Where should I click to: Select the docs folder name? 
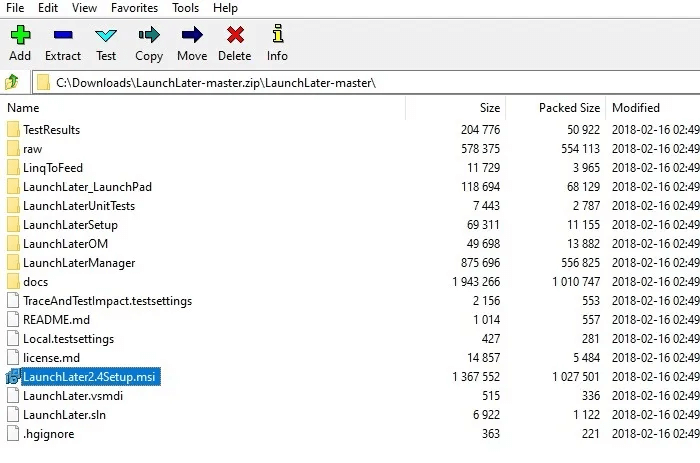tap(36, 282)
